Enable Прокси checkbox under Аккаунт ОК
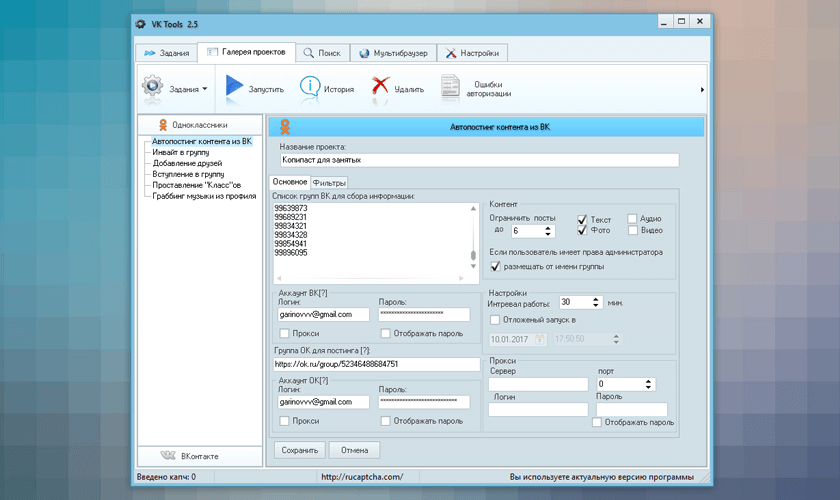 [x=284, y=421]
